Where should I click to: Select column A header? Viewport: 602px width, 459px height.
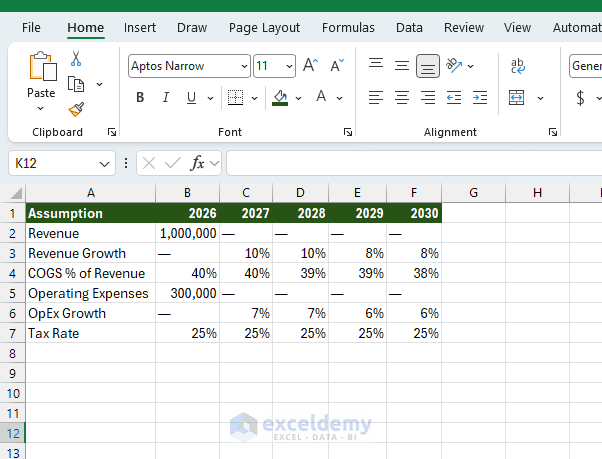(x=91, y=193)
